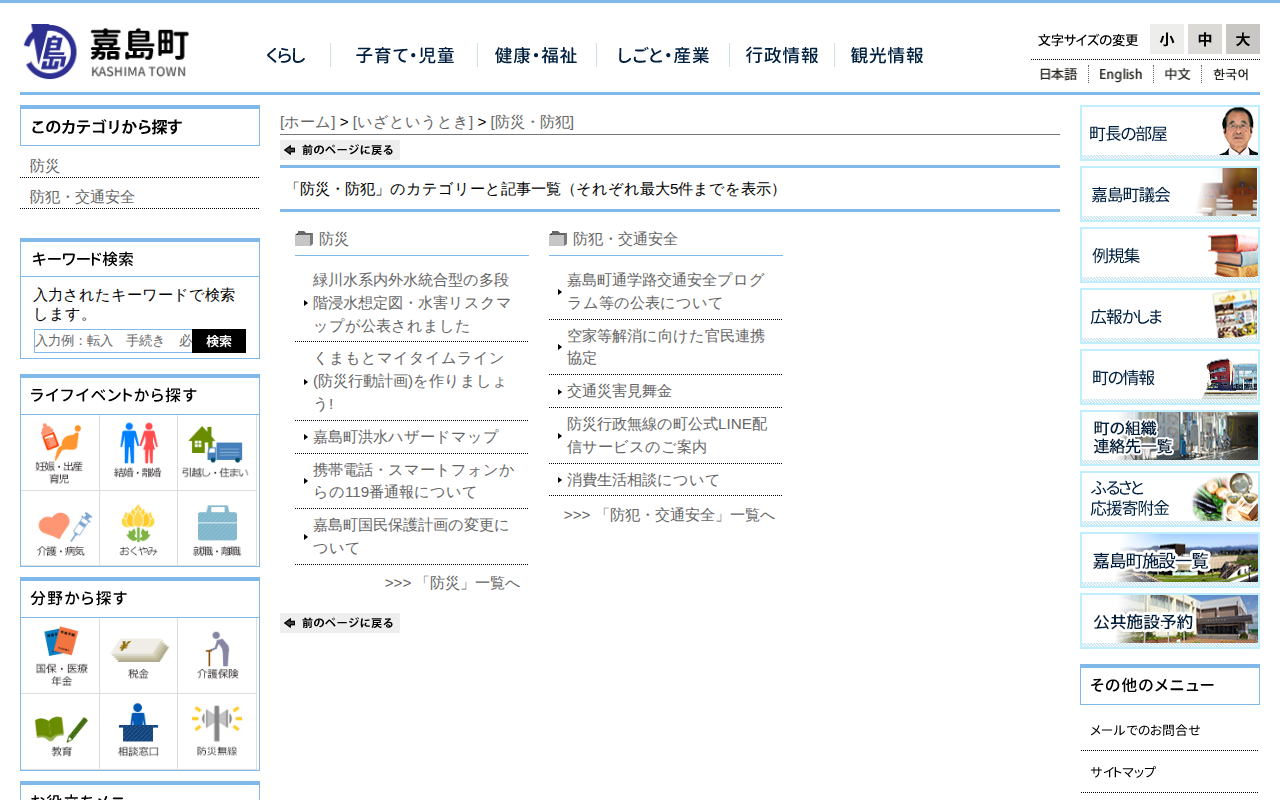View the full 「防災」一覧へ list
1280x800 pixels.
point(452,583)
